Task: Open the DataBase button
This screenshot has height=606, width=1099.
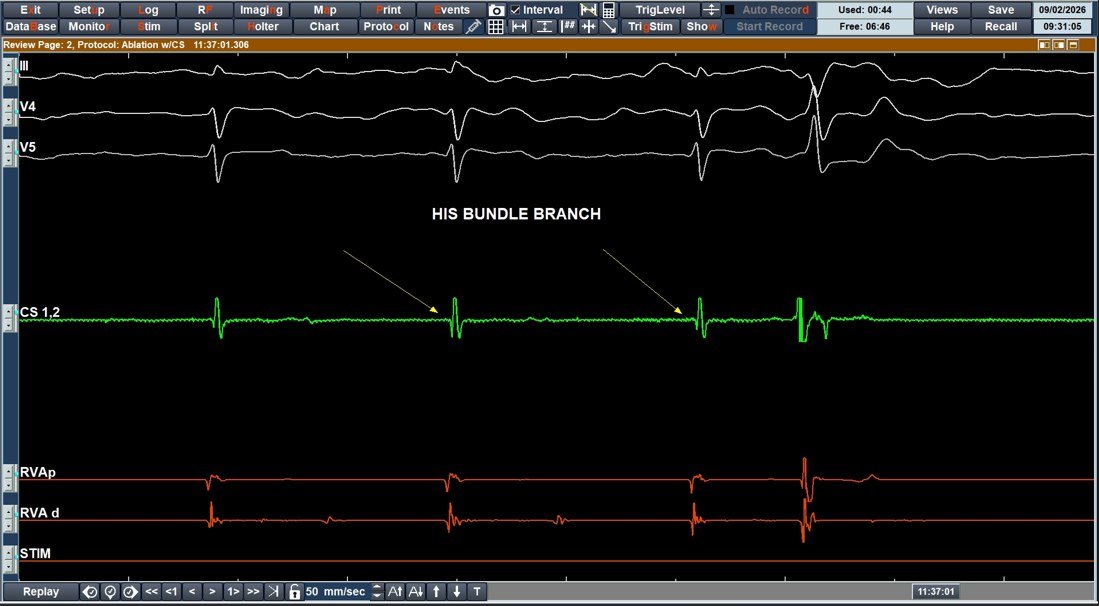Action: [29, 27]
